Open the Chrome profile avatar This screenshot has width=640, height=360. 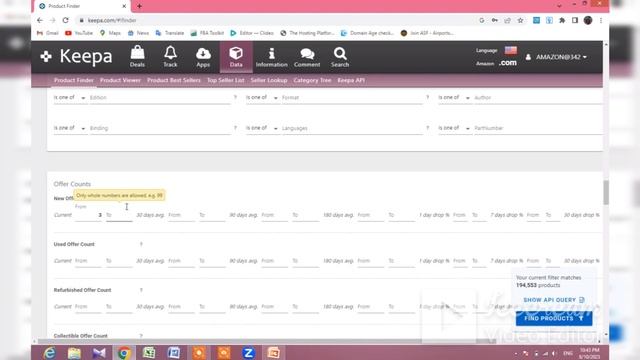click(588, 20)
